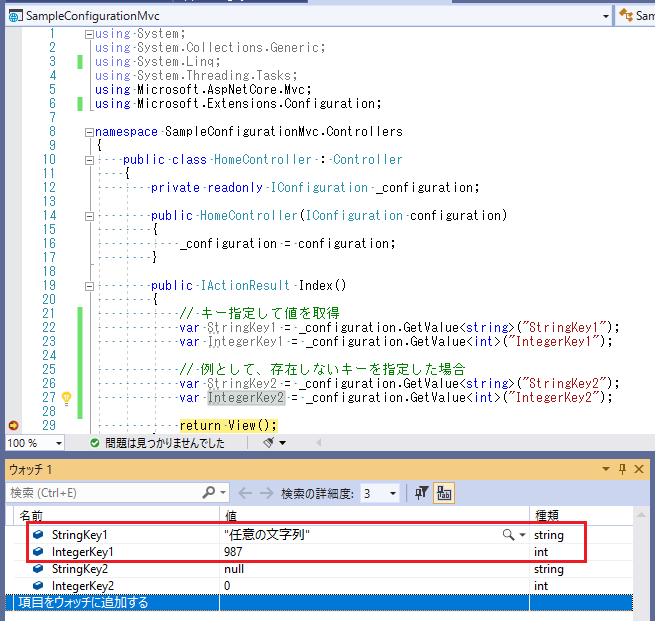Go to next search result arrow in Watch
The height and width of the screenshot is (621, 655).
pyautogui.click(x=266, y=493)
